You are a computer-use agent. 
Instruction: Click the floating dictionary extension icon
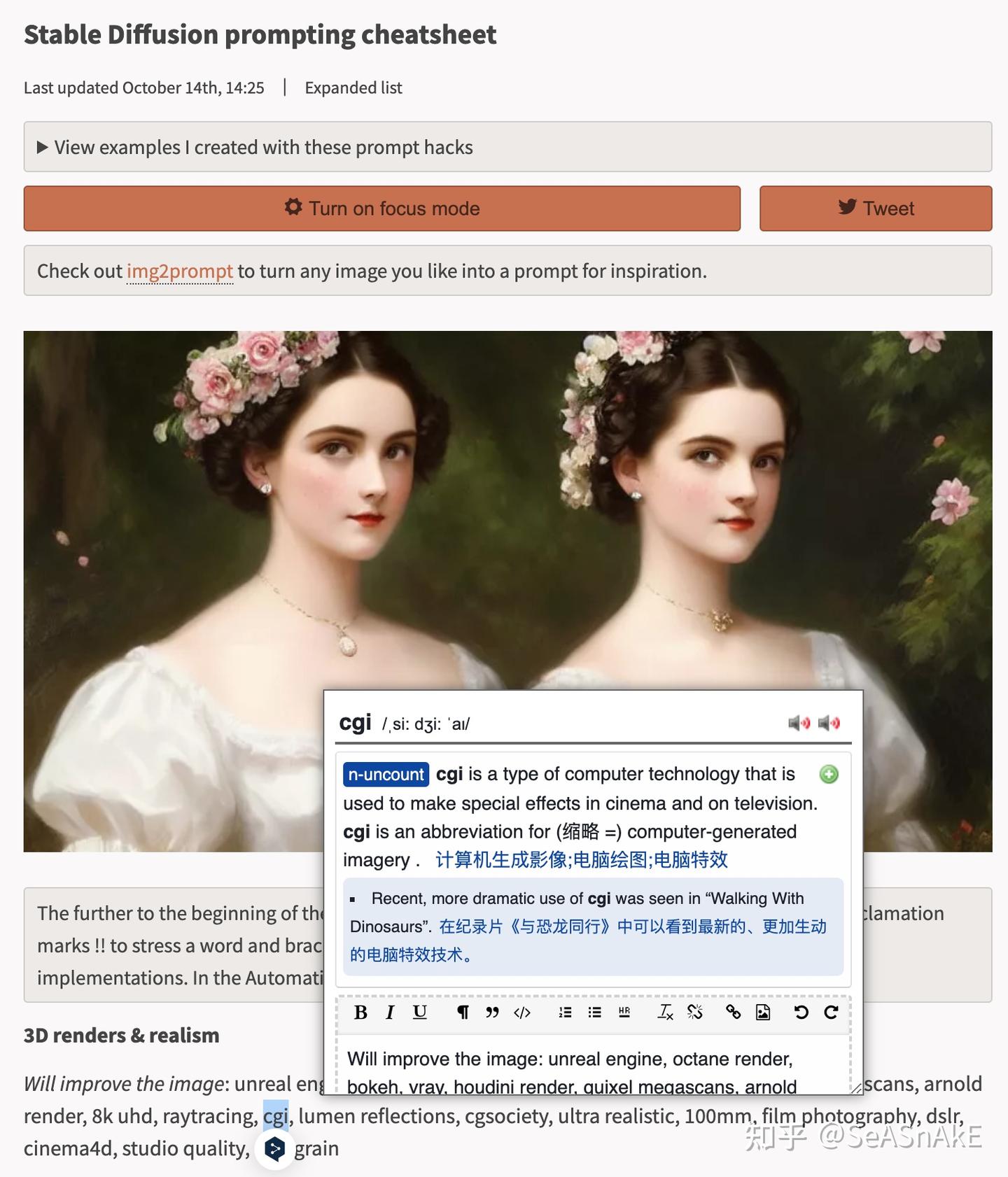[x=274, y=1149]
